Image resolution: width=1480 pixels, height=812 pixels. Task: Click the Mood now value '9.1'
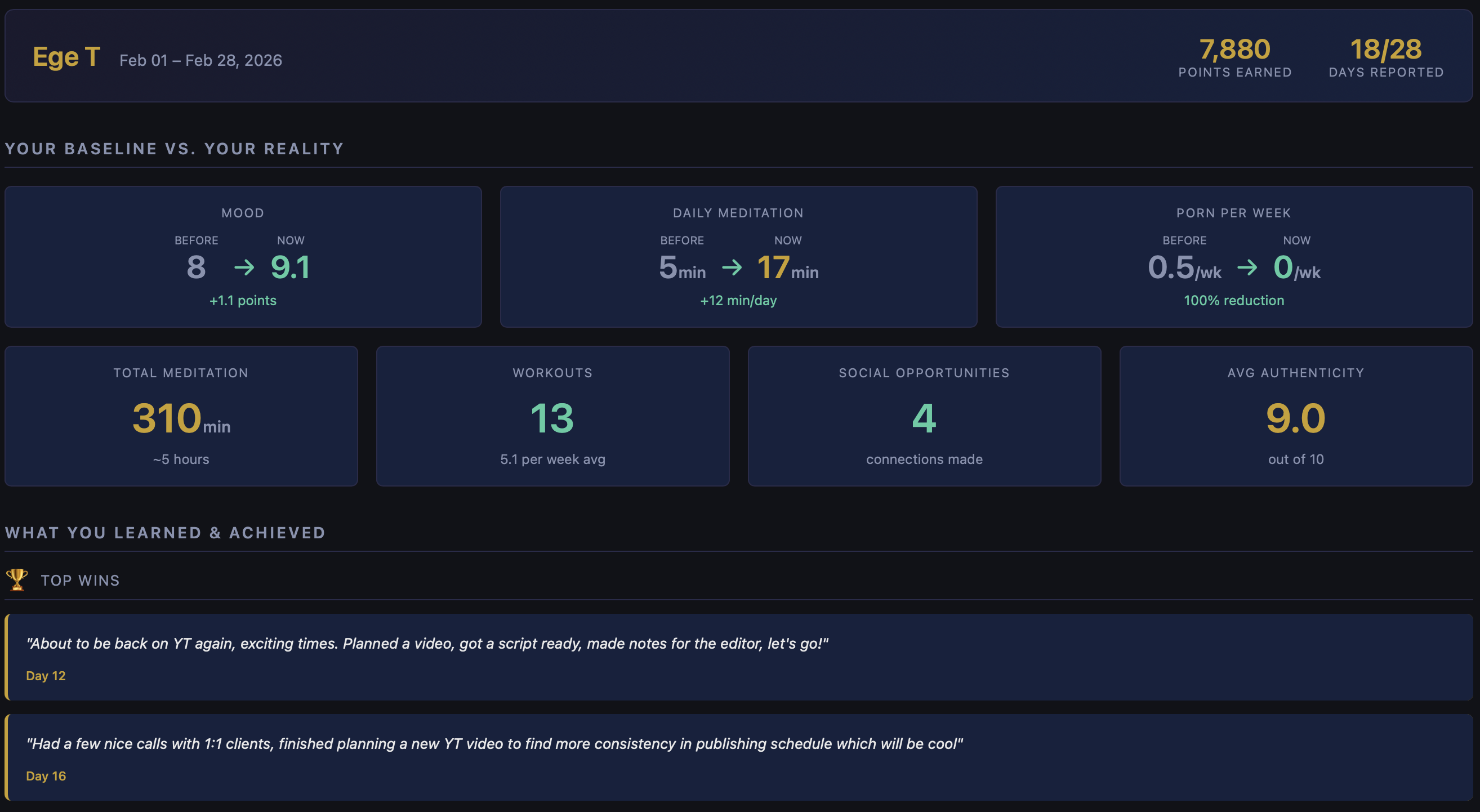pos(290,267)
